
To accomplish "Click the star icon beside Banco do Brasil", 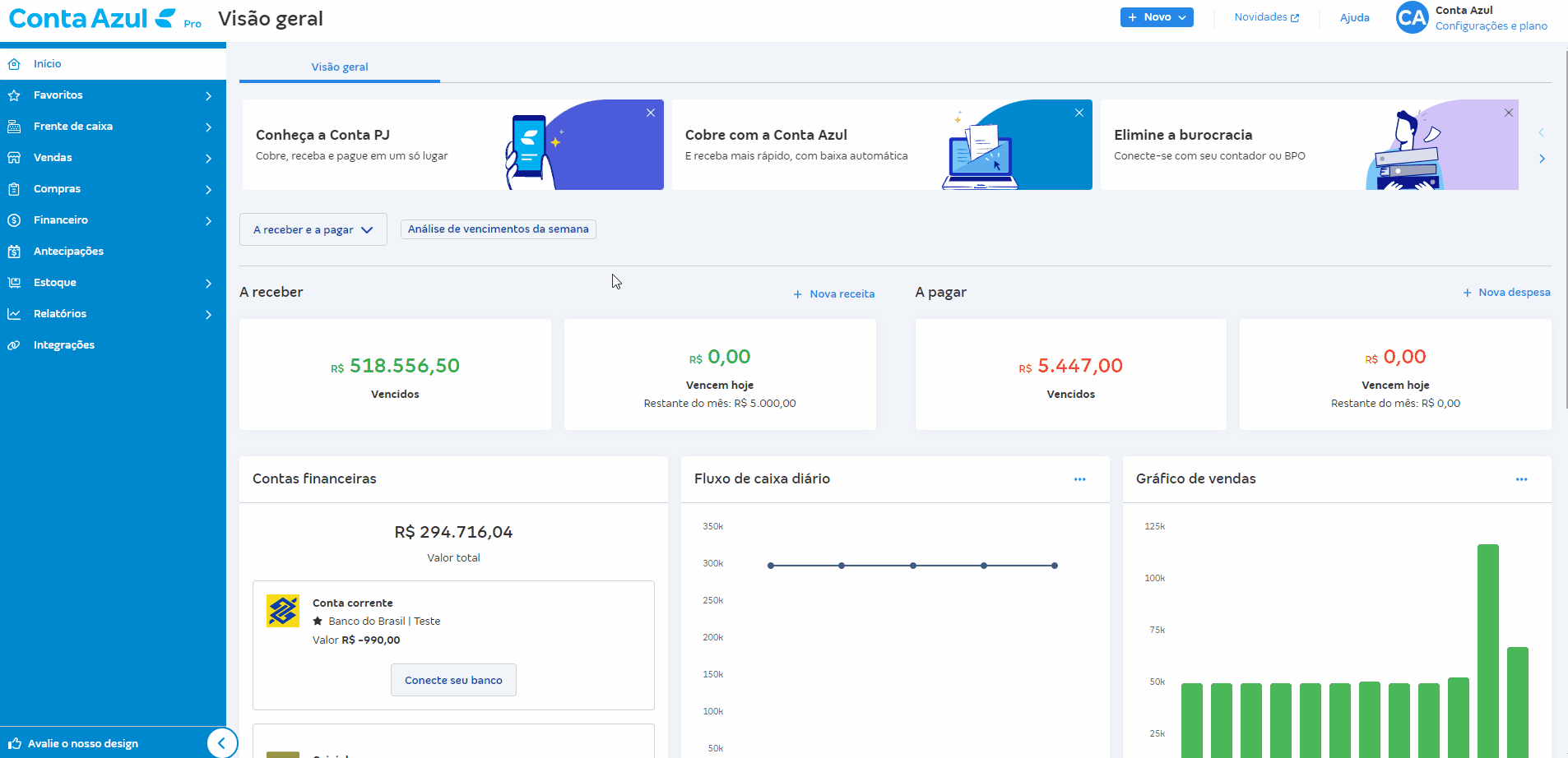I will (318, 621).
